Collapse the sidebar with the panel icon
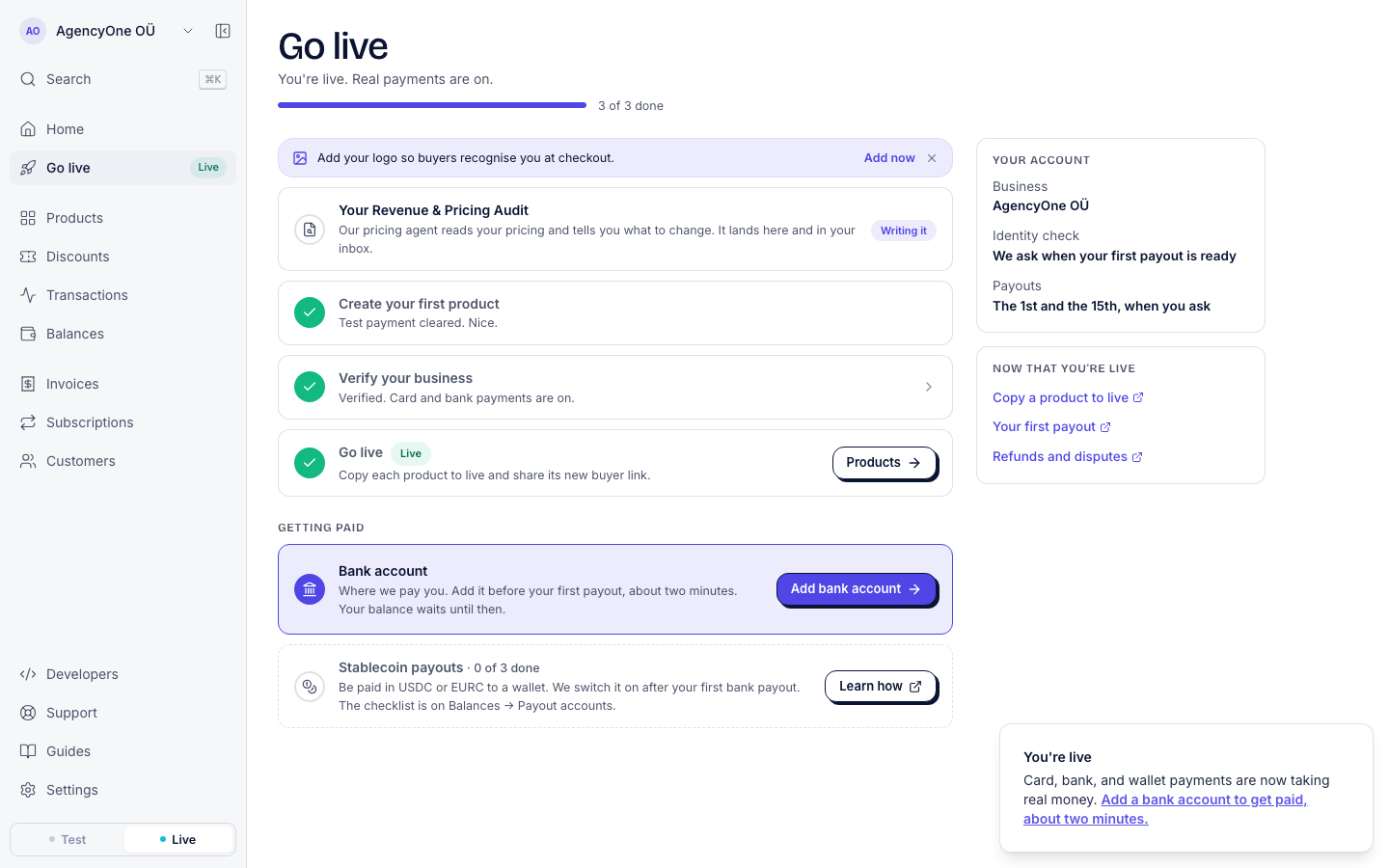Screen dimensions: 1389x868 coord(223,31)
